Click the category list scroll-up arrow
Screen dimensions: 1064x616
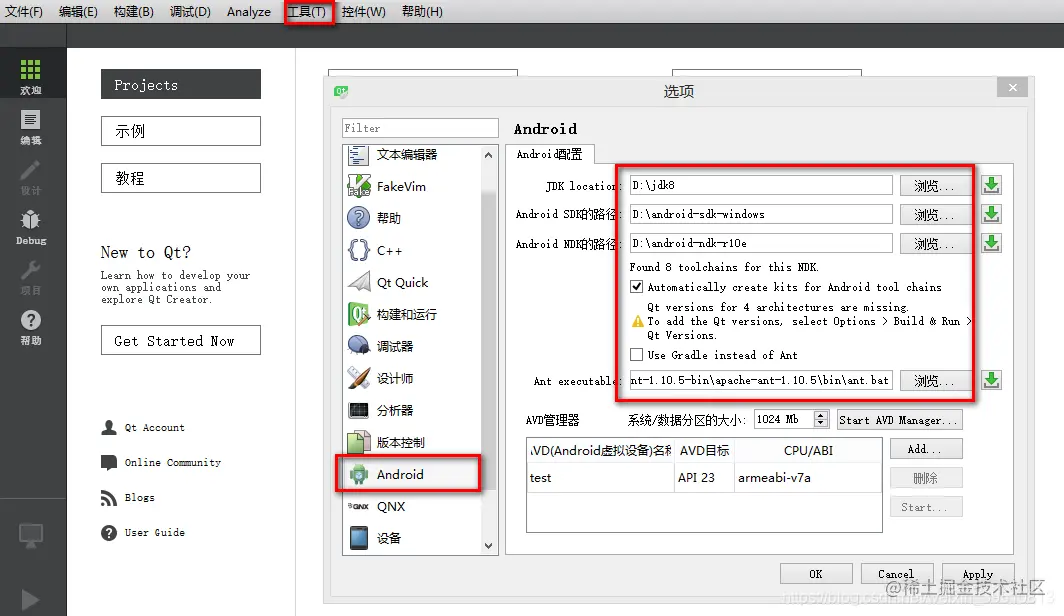click(x=489, y=155)
